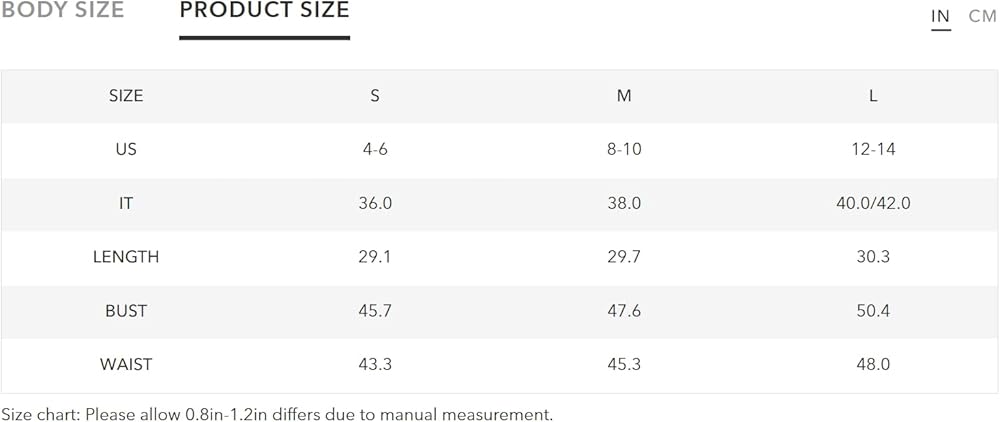Click the 29.7 length value

coord(624,257)
